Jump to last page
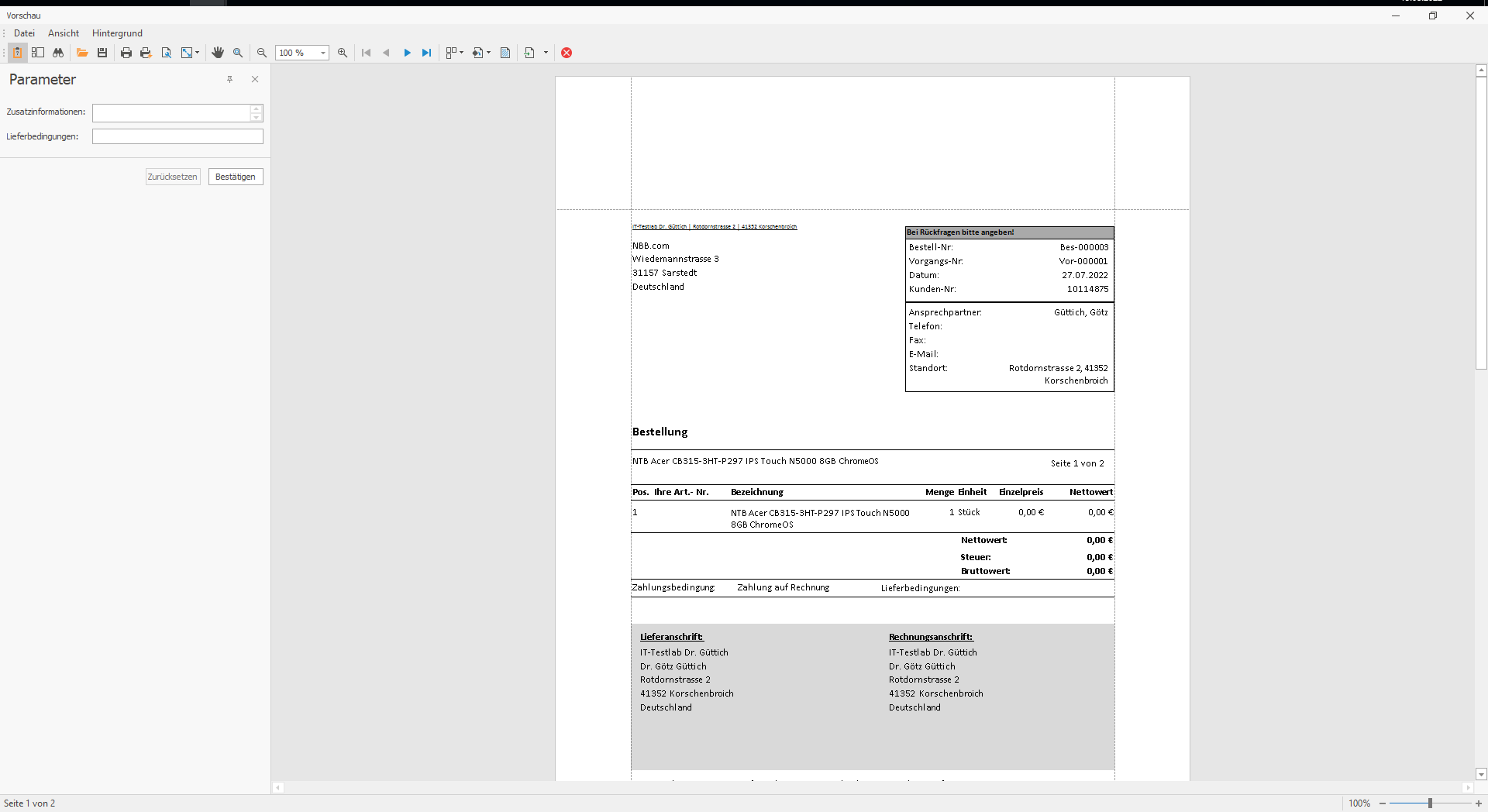The image size is (1488, 812). click(426, 53)
